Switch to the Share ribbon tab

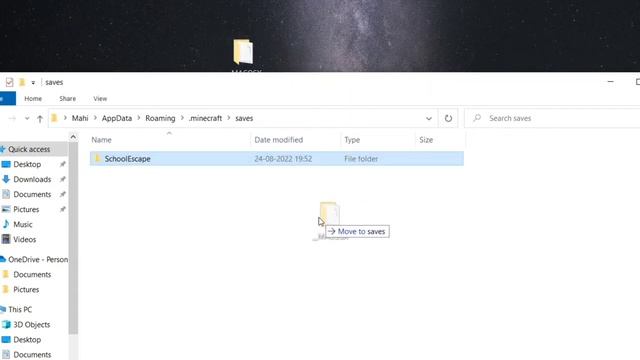tap(67, 99)
